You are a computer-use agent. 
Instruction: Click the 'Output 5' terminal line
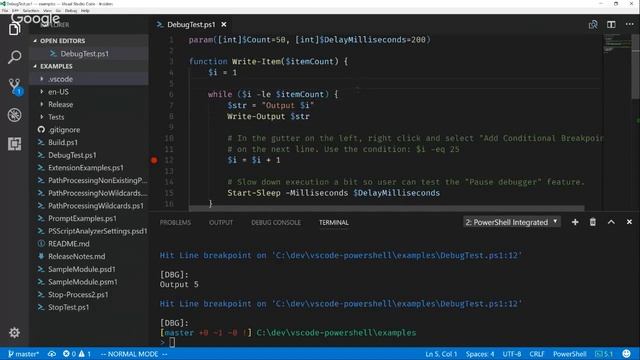(x=179, y=284)
